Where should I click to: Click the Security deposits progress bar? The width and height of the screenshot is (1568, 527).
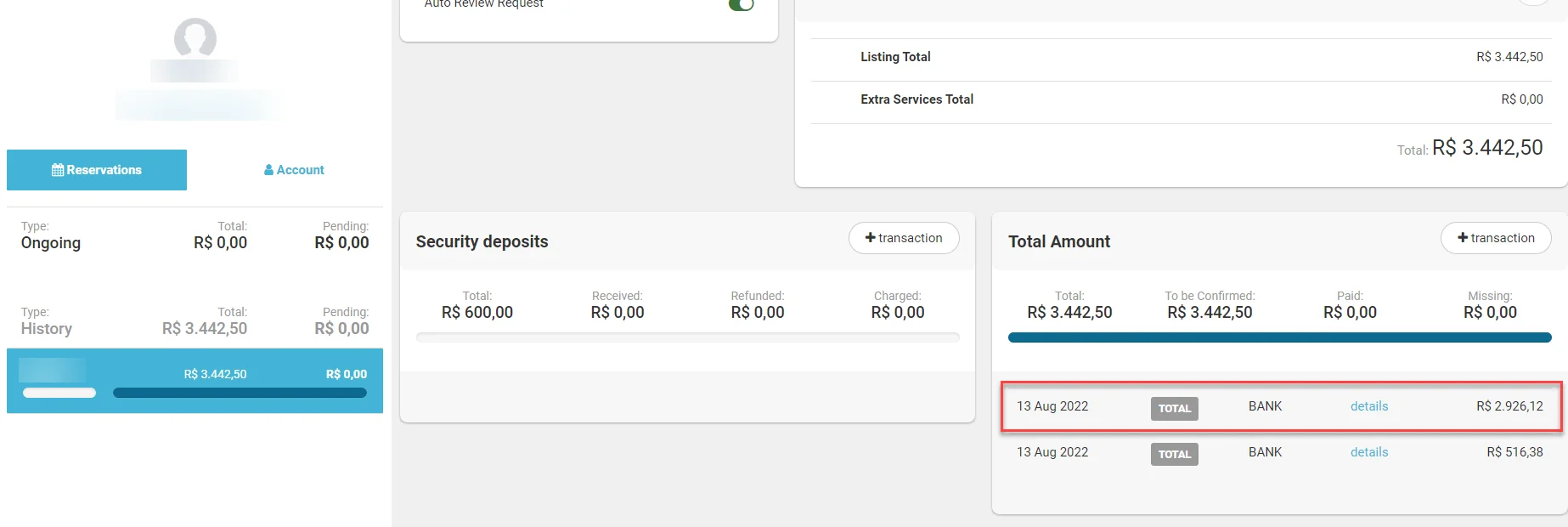pyautogui.click(x=687, y=337)
